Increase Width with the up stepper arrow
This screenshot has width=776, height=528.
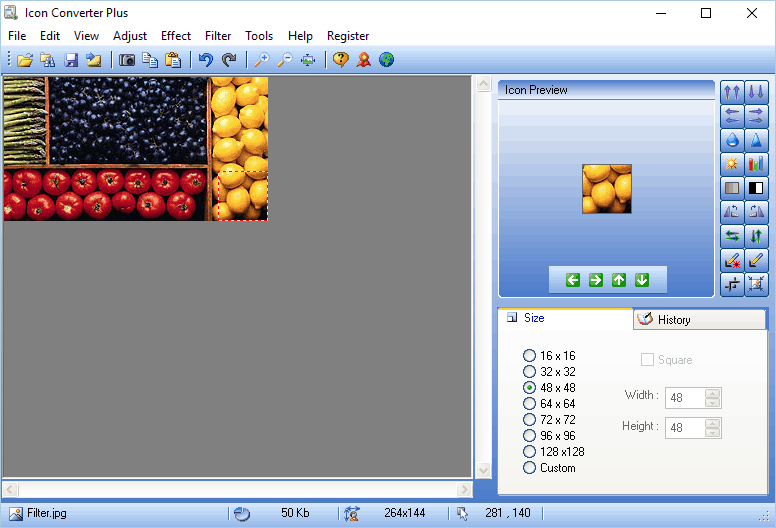click(x=712, y=393)
